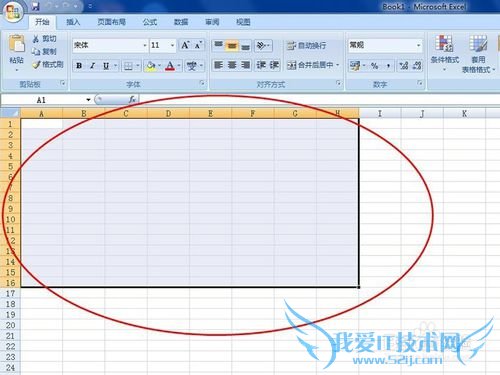Viewport: 500px width, 375px height.
Task: Cut the selection with 剪切
Action: pos(44,39)
